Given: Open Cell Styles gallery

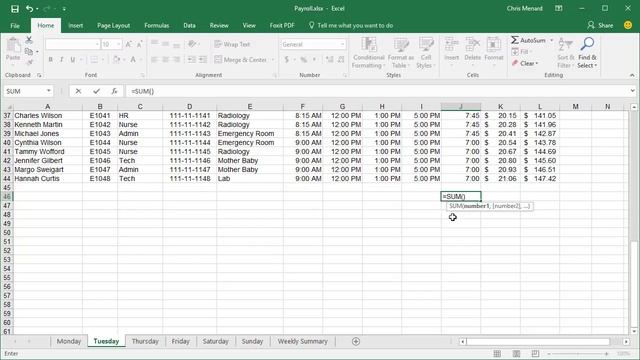Looking at the screenshot, I should 426,53.
